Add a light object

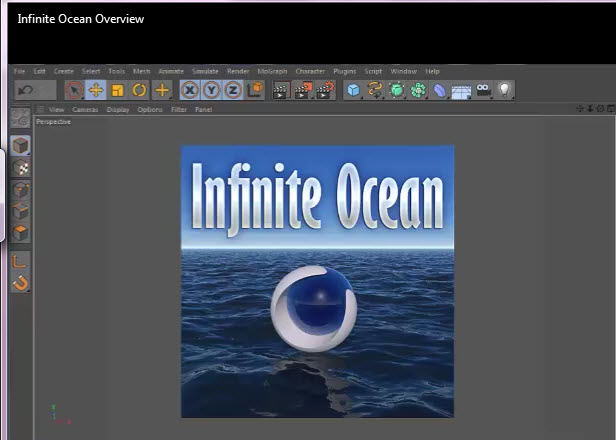[x=504, y=90]
